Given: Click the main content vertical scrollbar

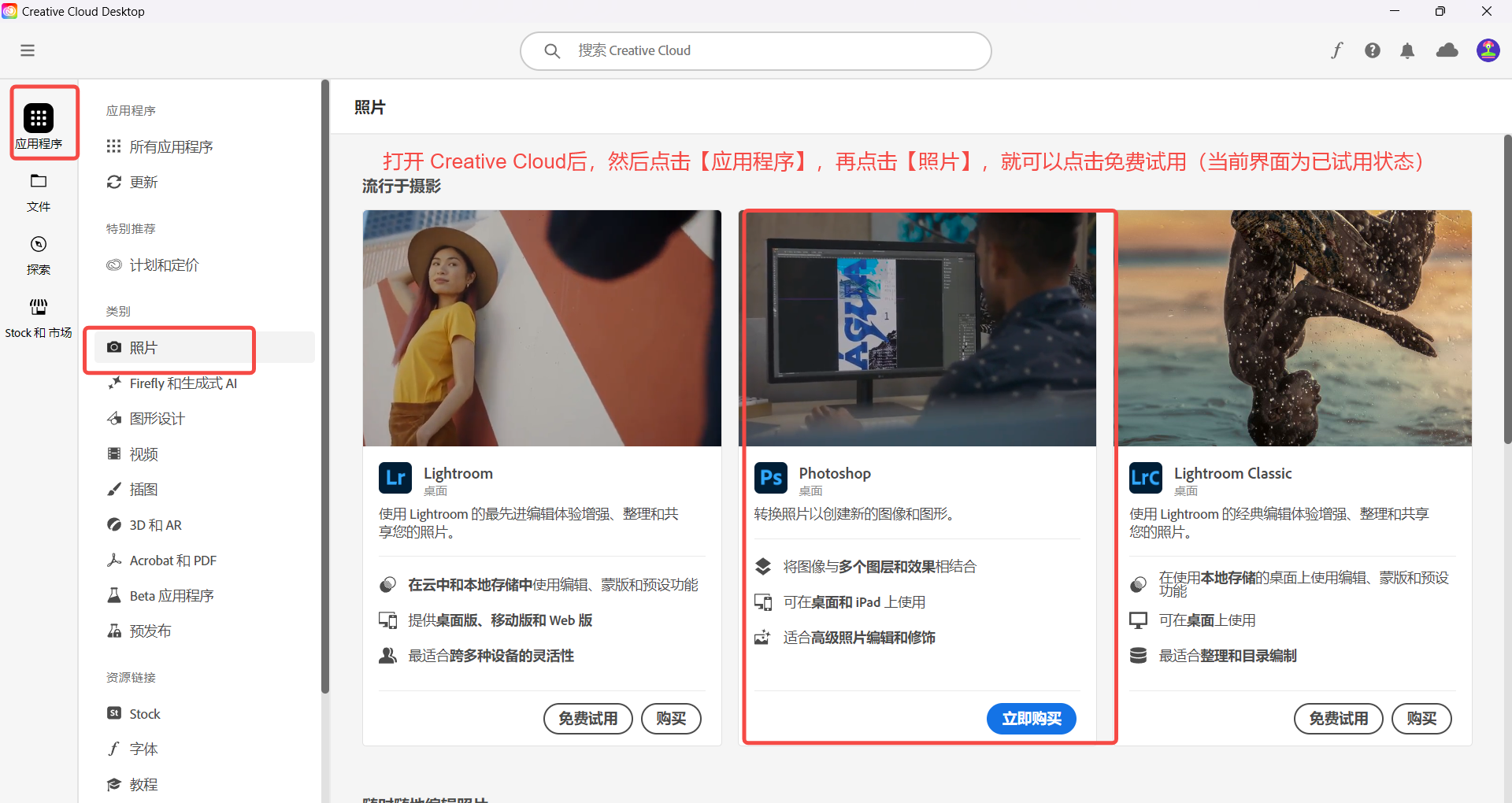Looking at the screenshot, I should click(1507, 289).
